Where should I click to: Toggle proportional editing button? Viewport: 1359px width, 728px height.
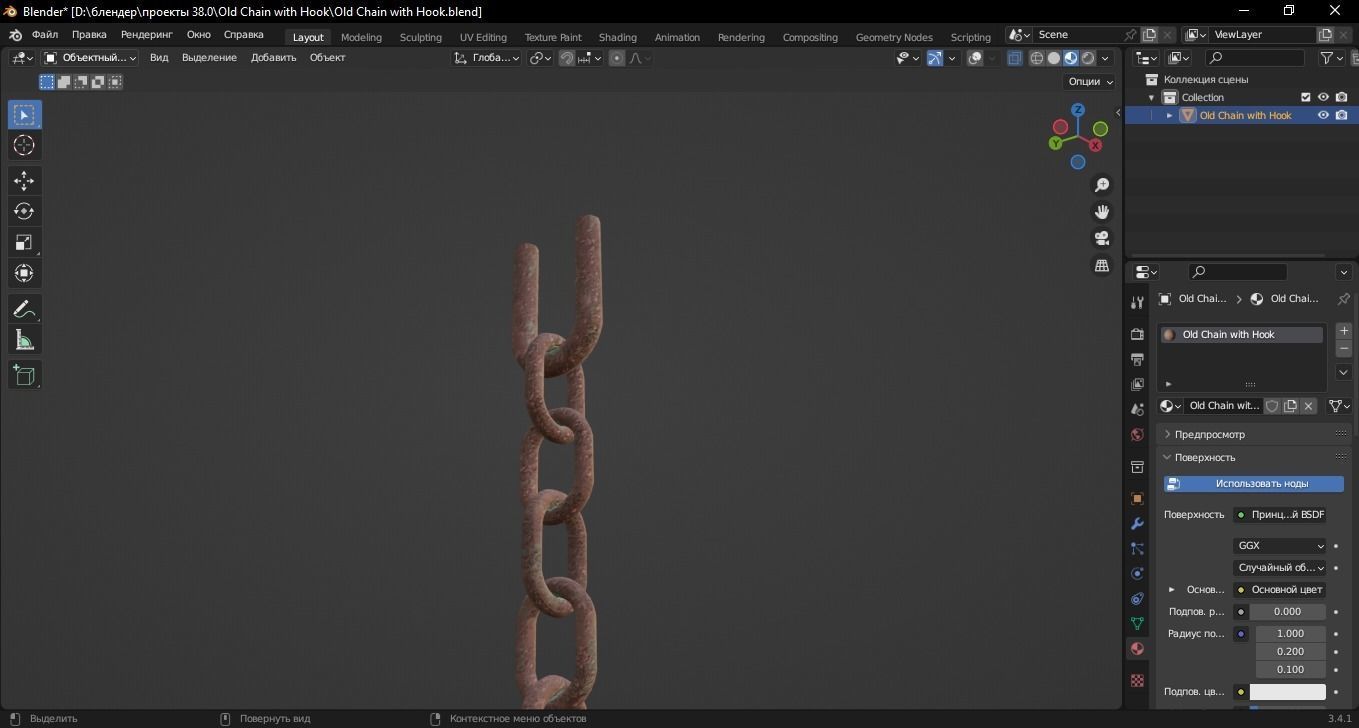click(x=617, y=58)
